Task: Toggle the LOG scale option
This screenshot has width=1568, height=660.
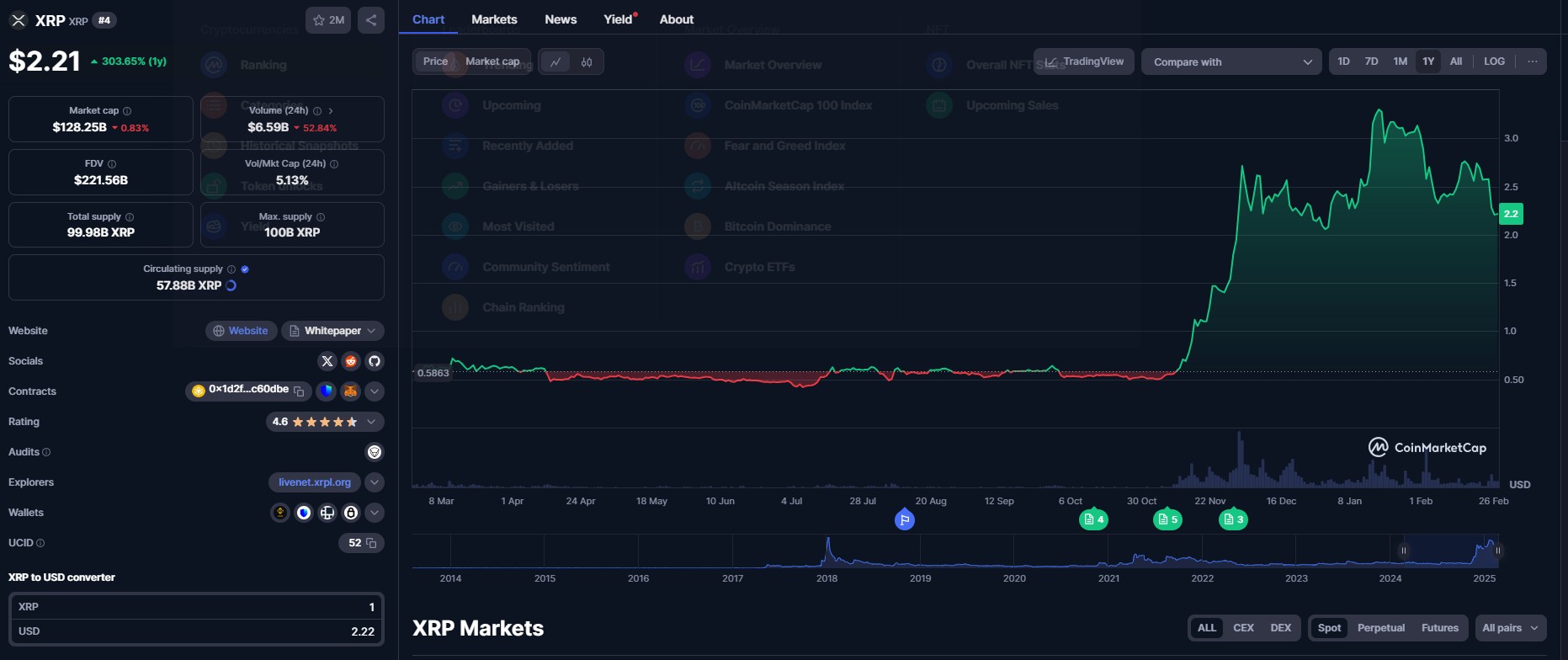Action: [1494, 61]
